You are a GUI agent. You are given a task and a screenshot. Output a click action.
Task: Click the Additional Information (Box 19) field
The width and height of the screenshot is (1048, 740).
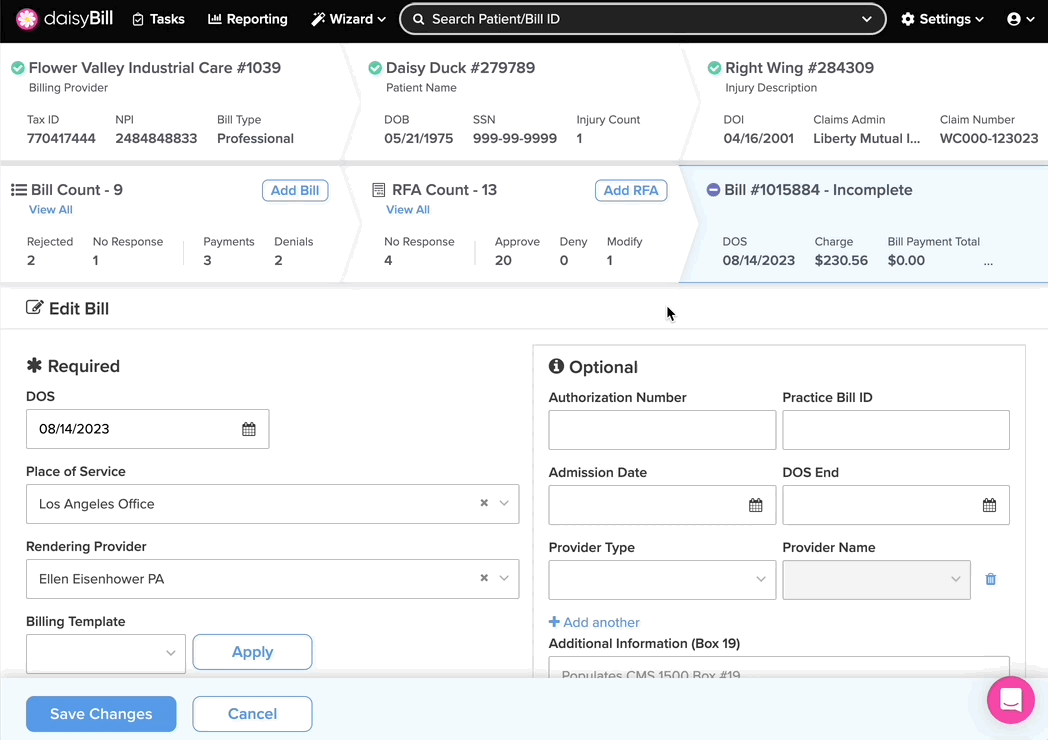(x=779, y=667)
